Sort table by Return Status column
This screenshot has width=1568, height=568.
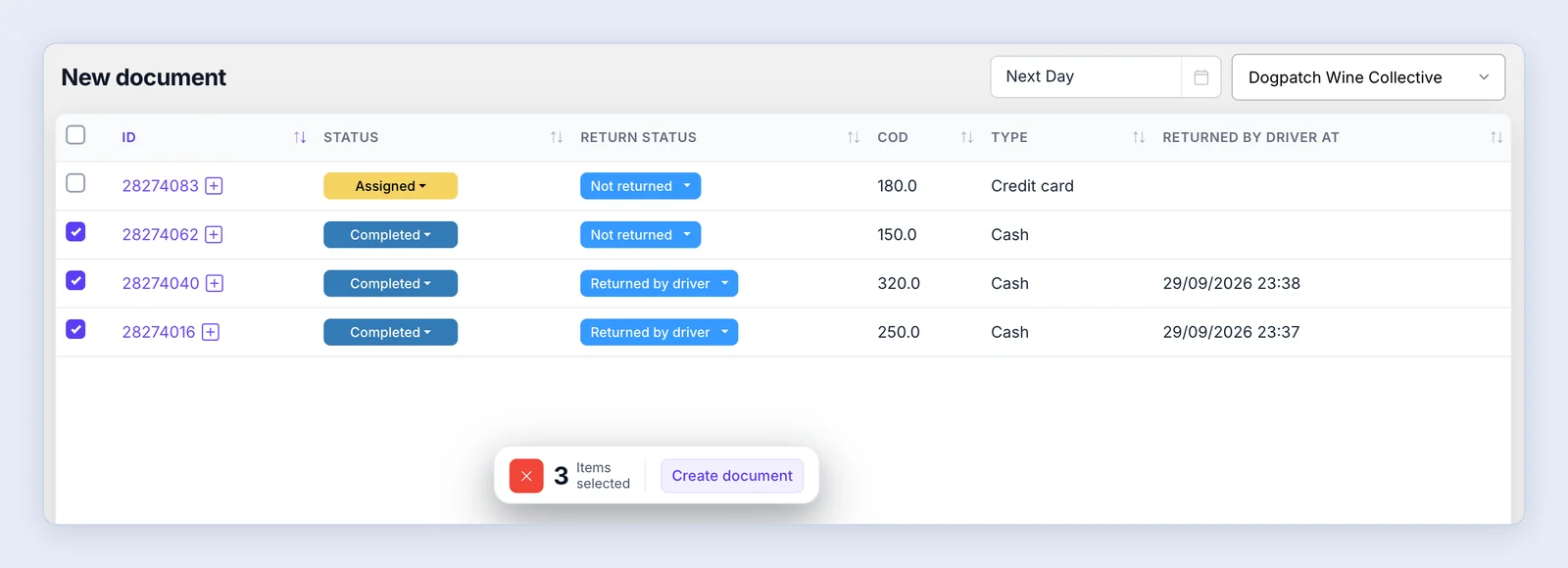tap(854, 137)
